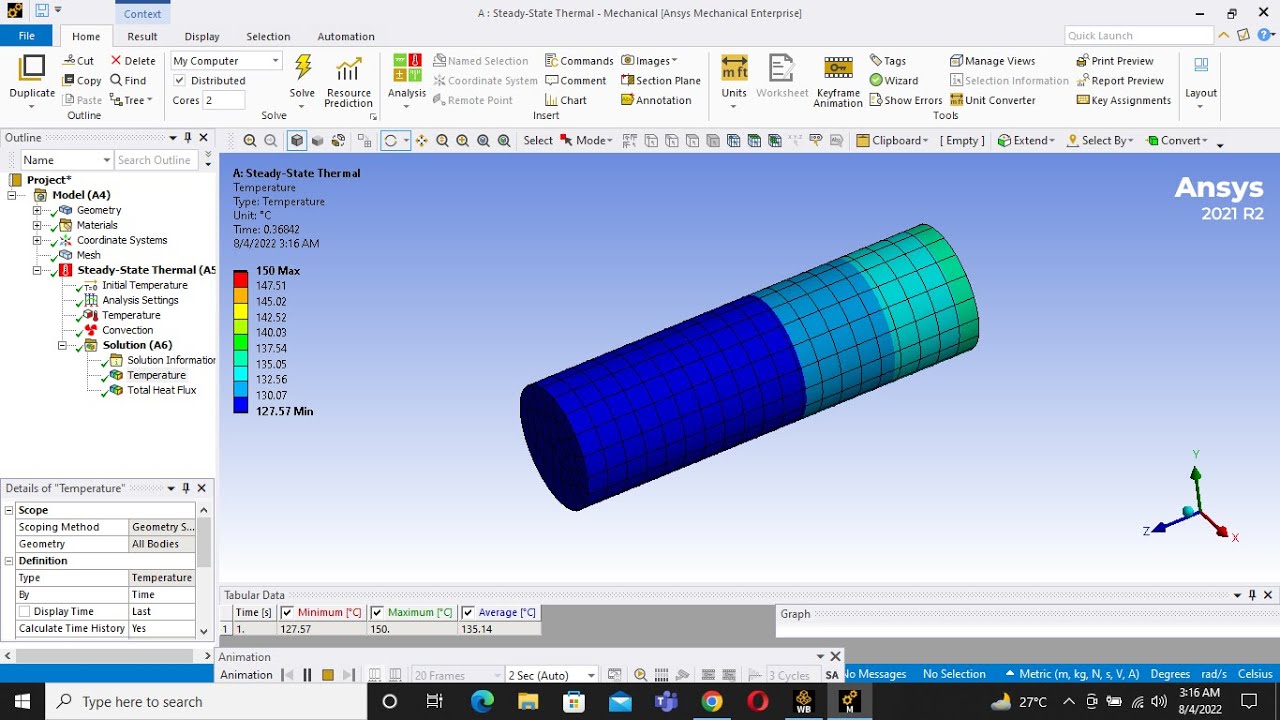Switch to the Automation tab
The image size is (1280, 720).
click(x=346, y=37)
